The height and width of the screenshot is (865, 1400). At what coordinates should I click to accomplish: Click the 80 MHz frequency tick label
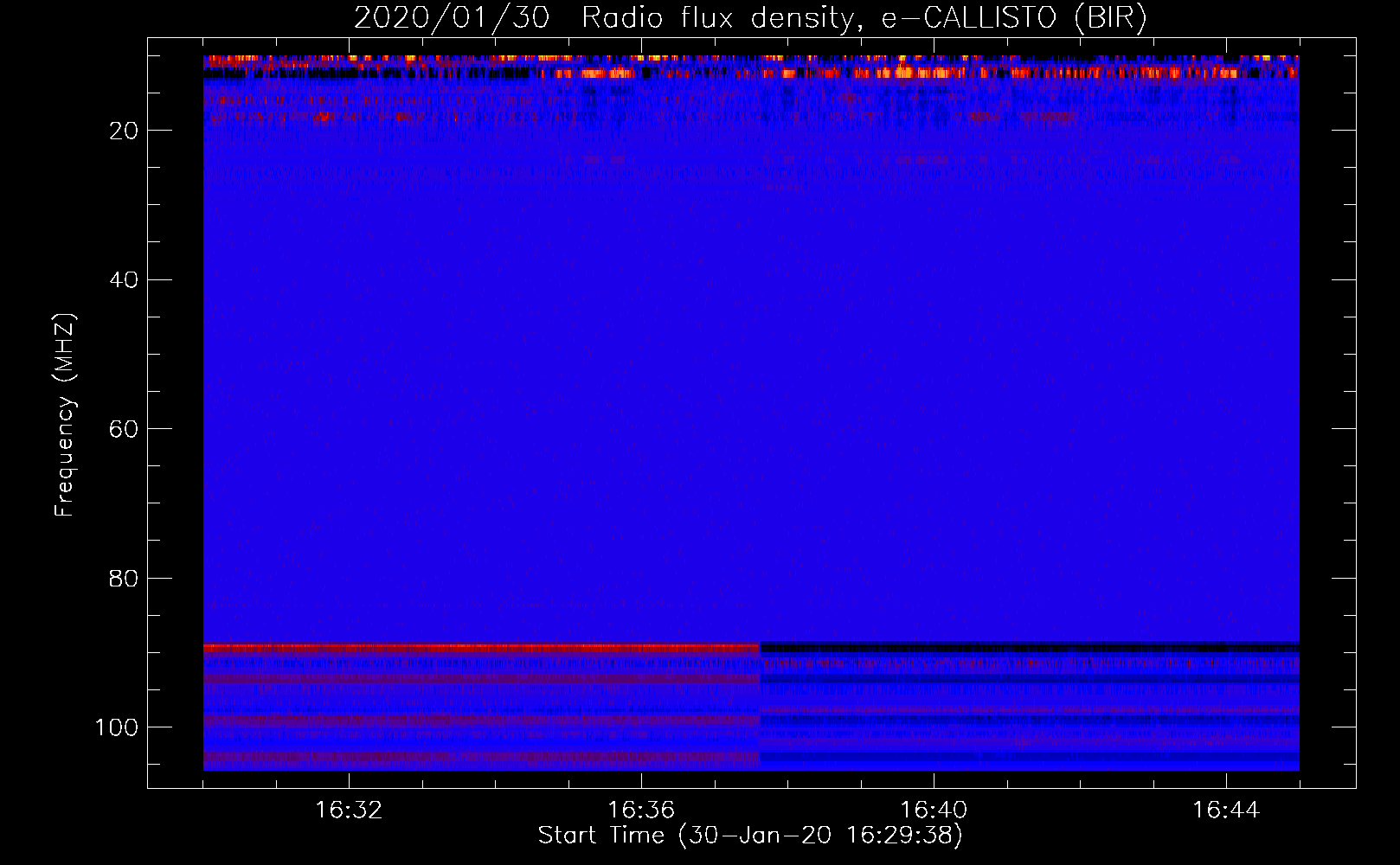[x=124, y=578]
